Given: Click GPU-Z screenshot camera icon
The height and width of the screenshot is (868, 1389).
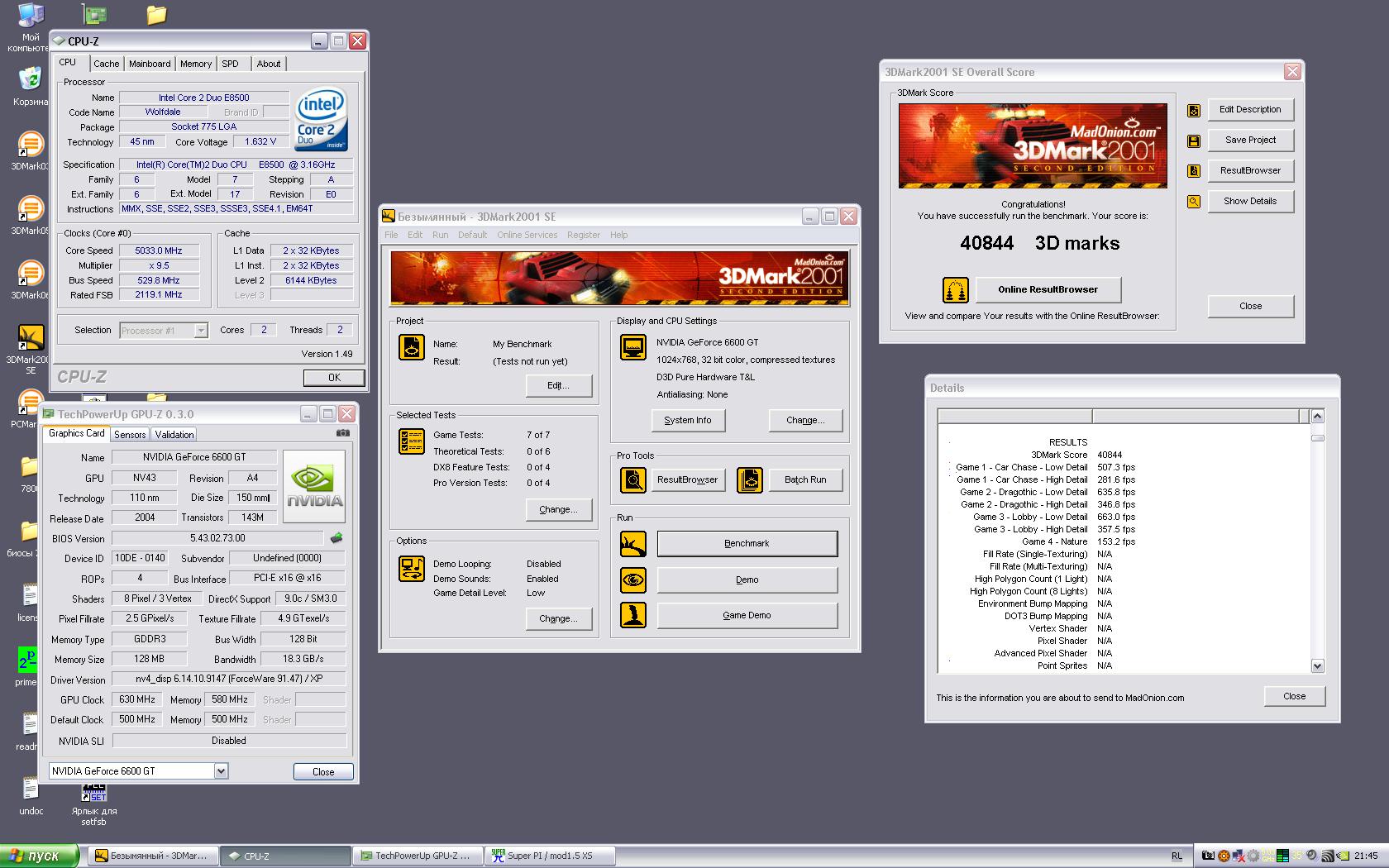Looking at the screenshot, I should pyautogui.click(x=342, y=432).
